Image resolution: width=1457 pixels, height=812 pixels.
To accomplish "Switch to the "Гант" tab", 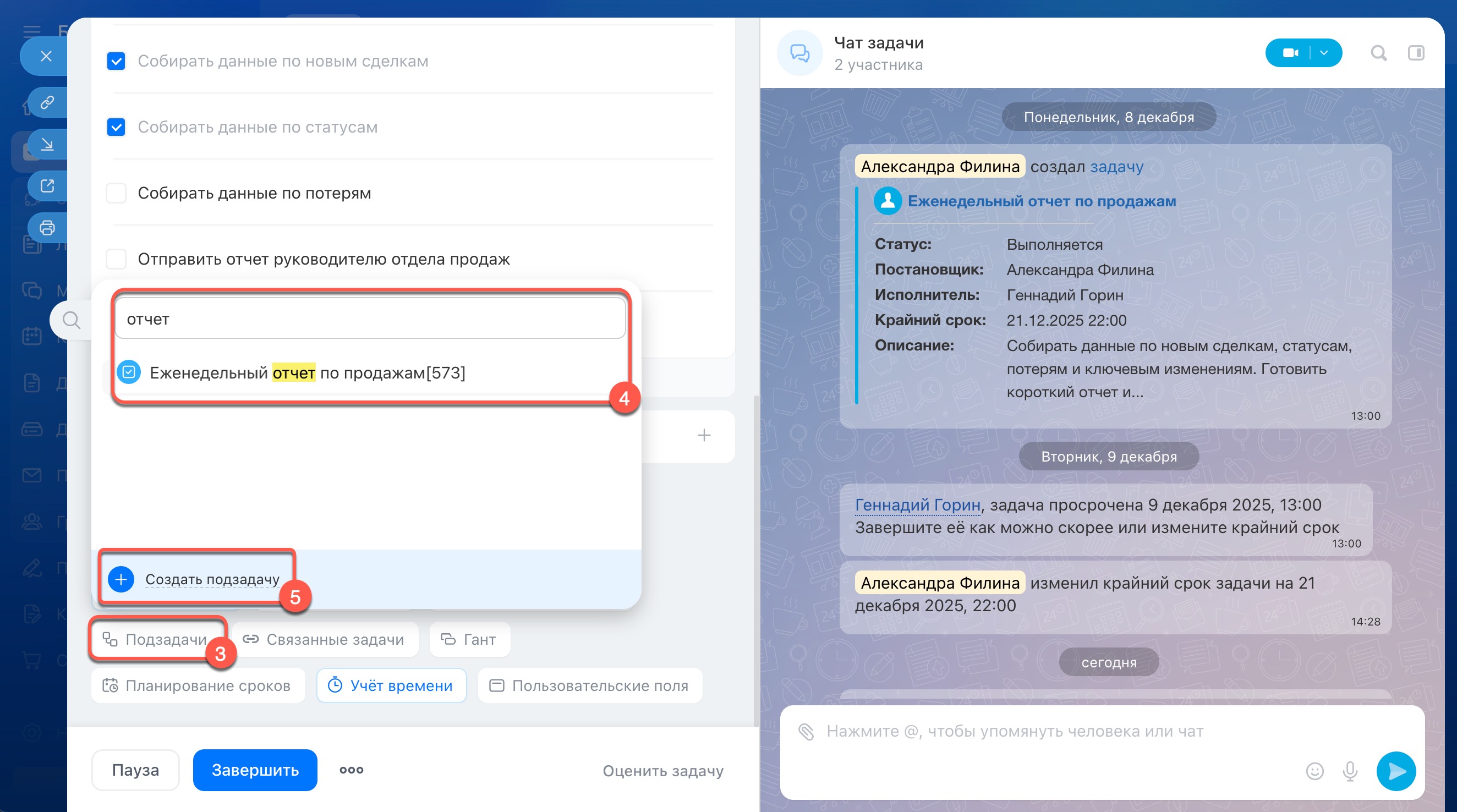I will tap(469, 640).
